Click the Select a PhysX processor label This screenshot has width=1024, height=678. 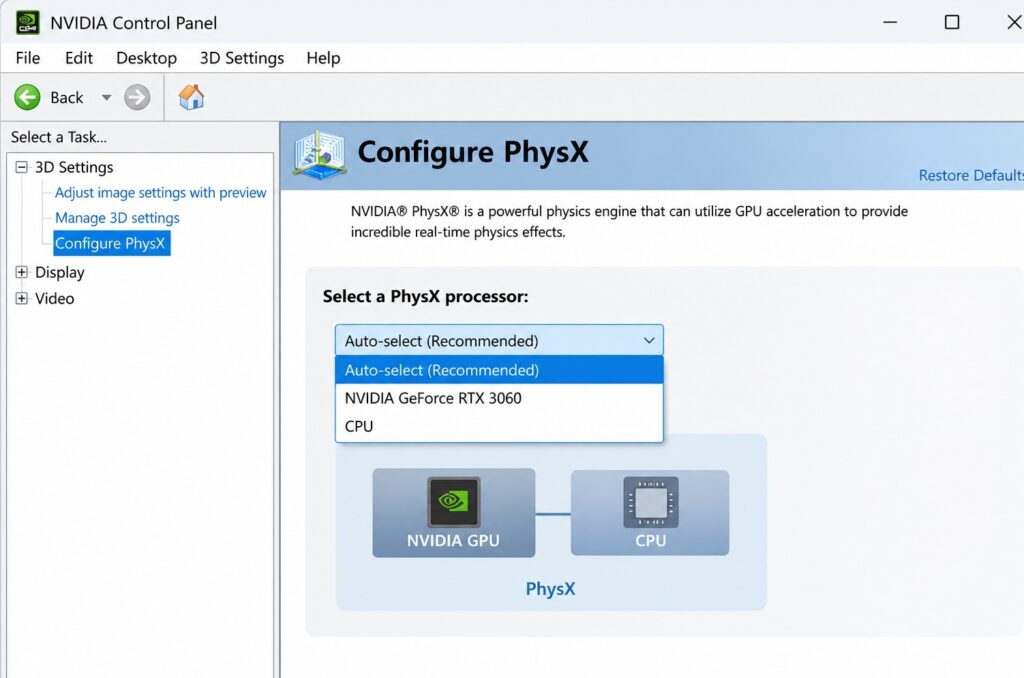[x=425, y=297]
